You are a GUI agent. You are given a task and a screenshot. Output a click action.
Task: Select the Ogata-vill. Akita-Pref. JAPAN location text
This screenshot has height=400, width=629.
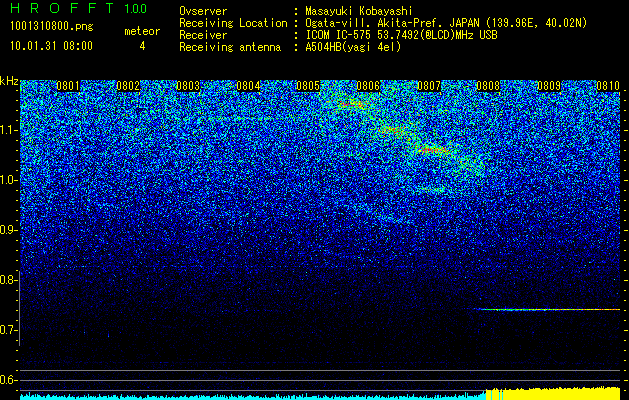click(446, 23)
